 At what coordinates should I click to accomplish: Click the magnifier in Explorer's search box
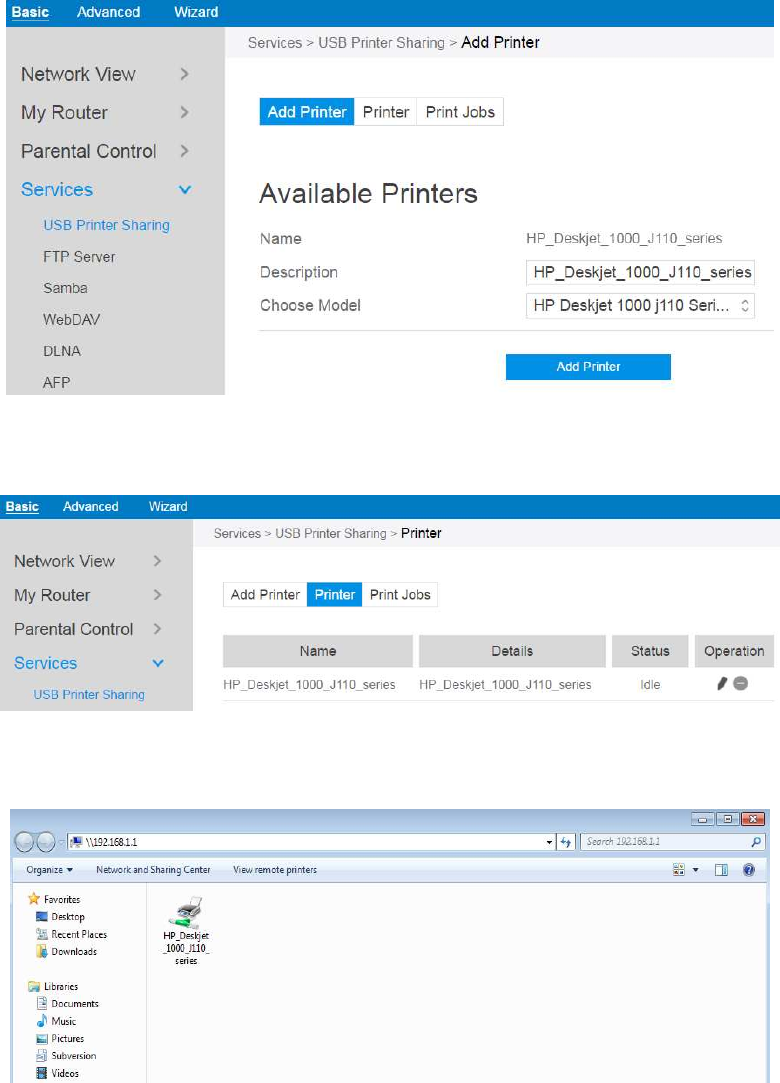756,842
